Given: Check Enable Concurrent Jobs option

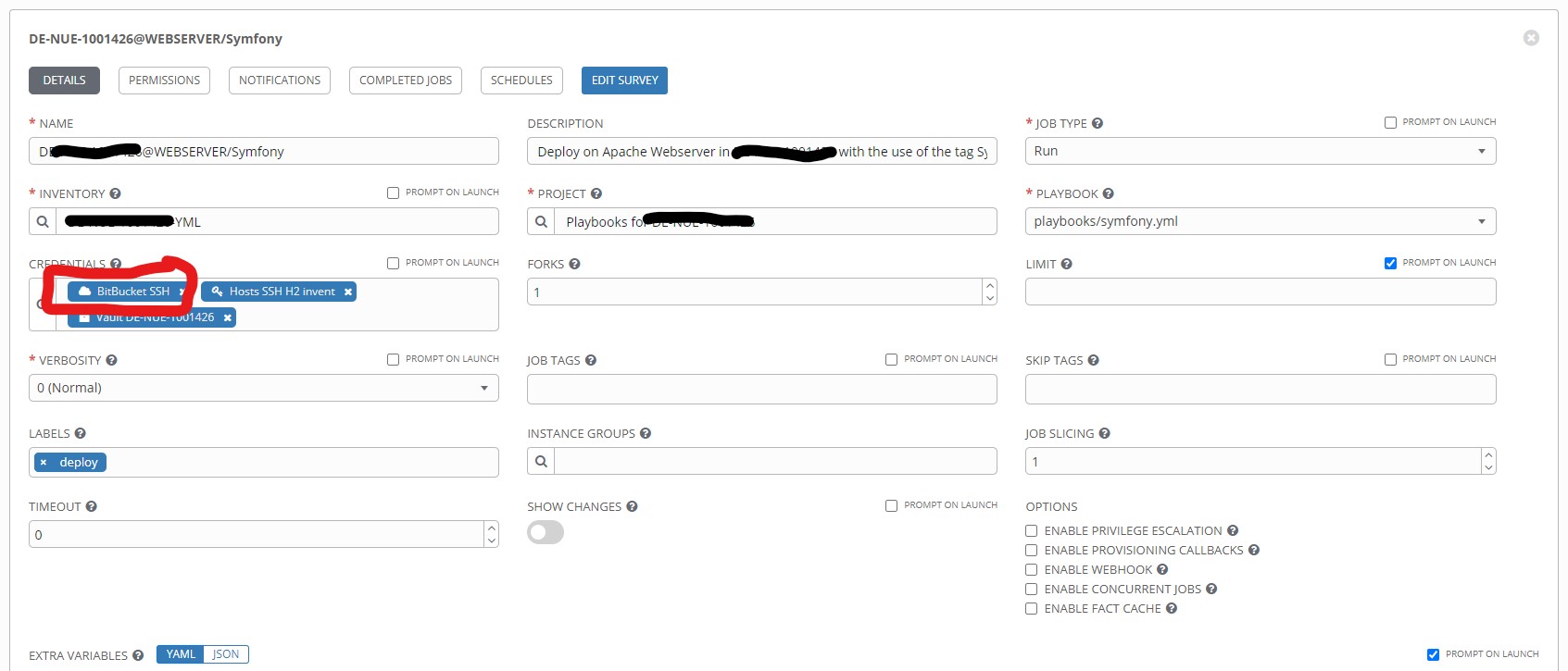Looking at the screenshot, I should pyautogui.click(x=1031, y=590).
